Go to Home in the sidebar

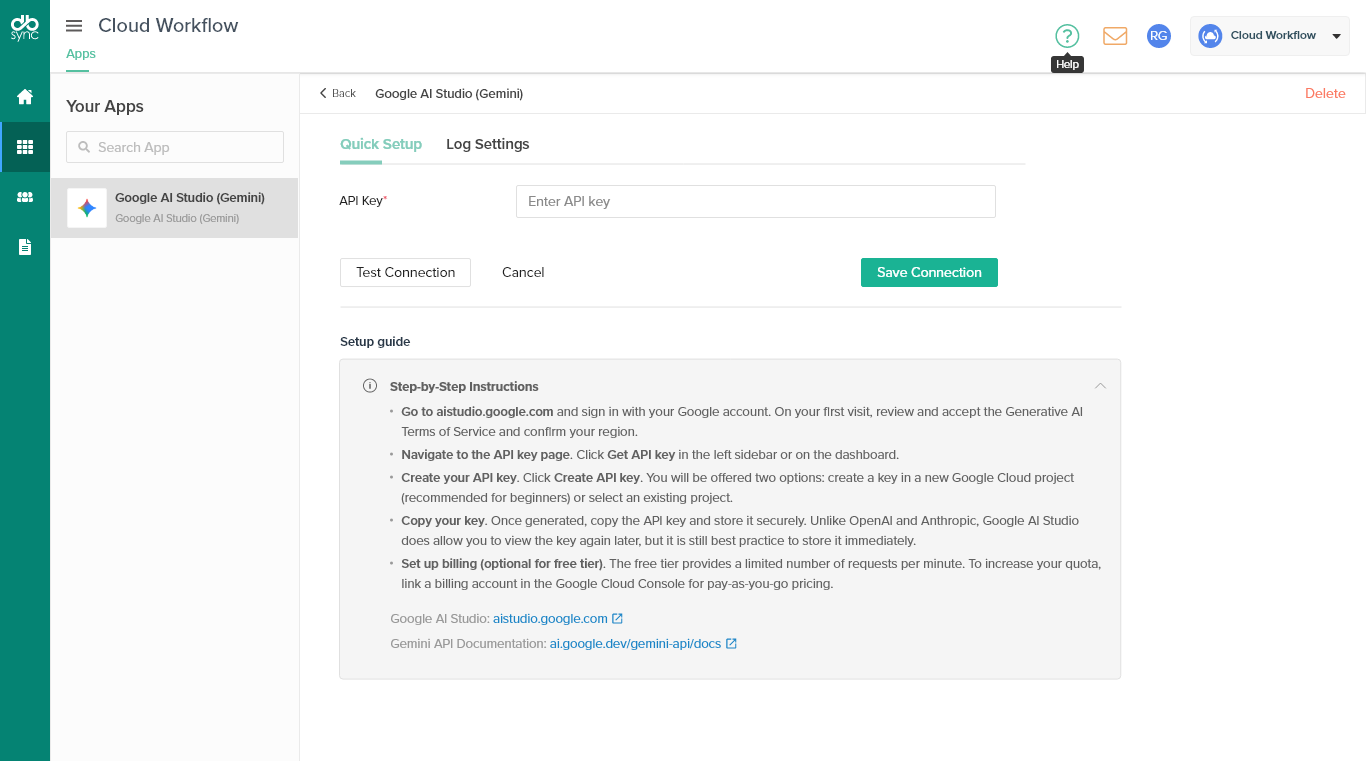[x=25, y=97]
